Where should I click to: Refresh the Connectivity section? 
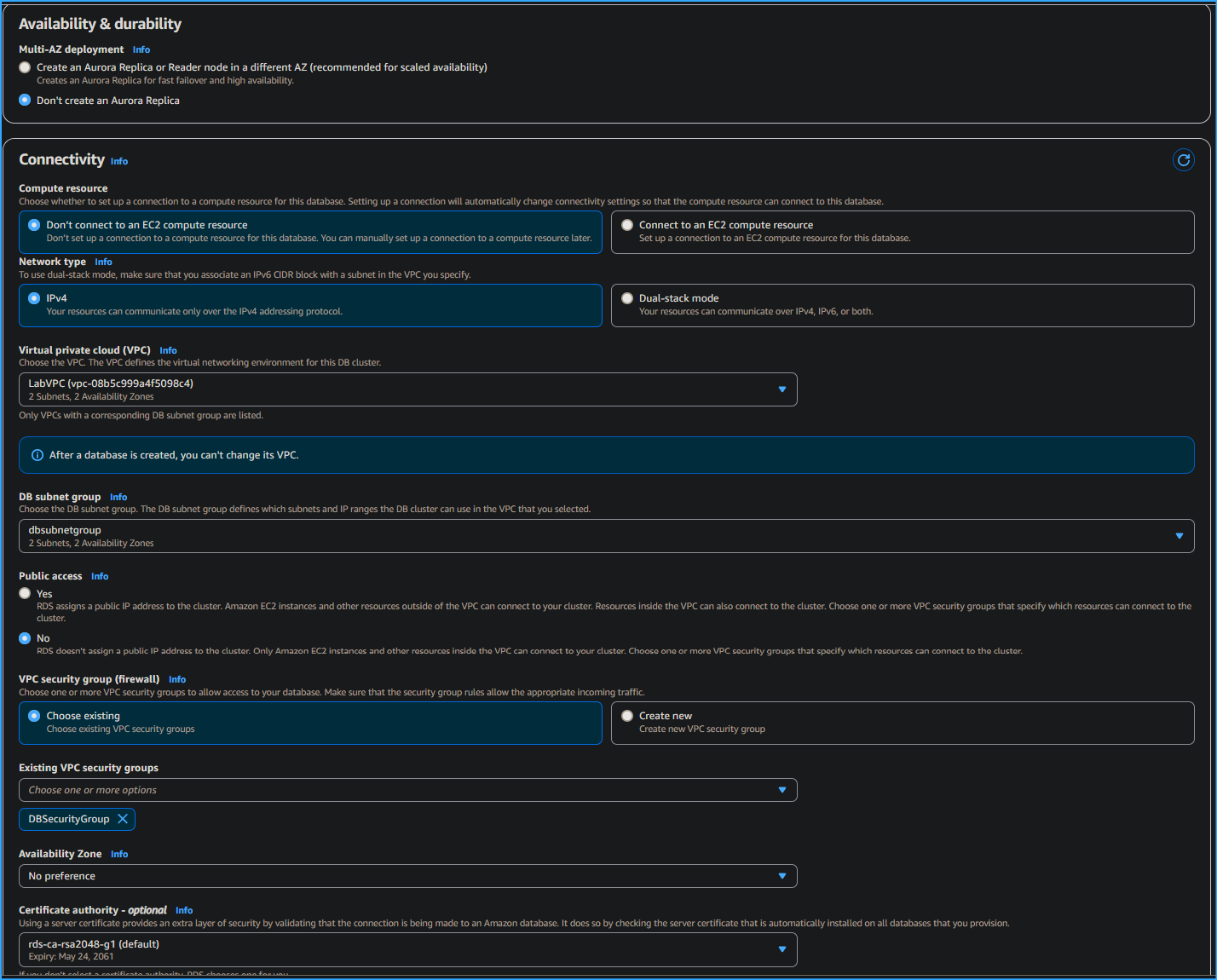click(x=1183, y=159)
